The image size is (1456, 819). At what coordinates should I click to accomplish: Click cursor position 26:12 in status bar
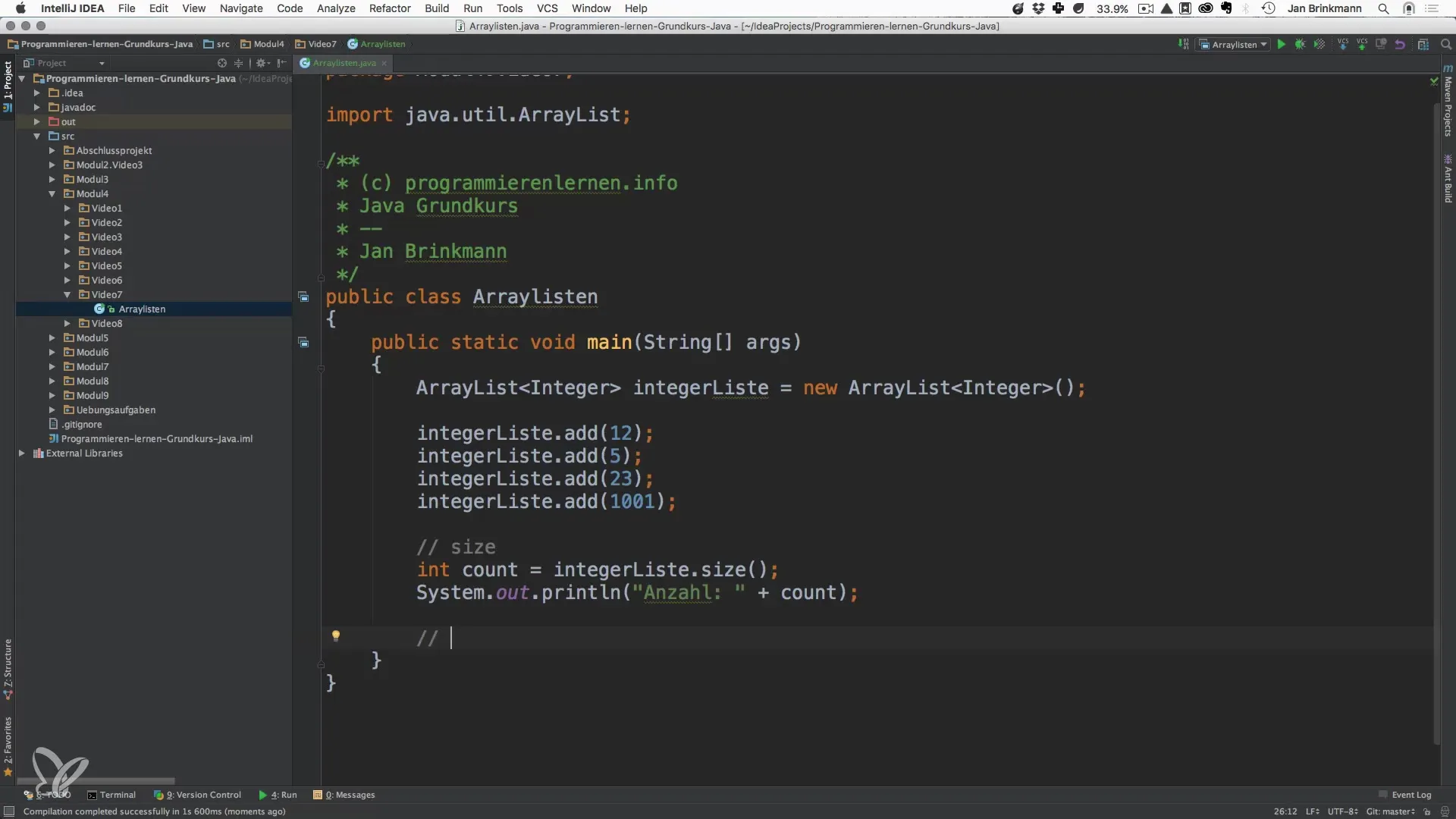coord(1285,811)
